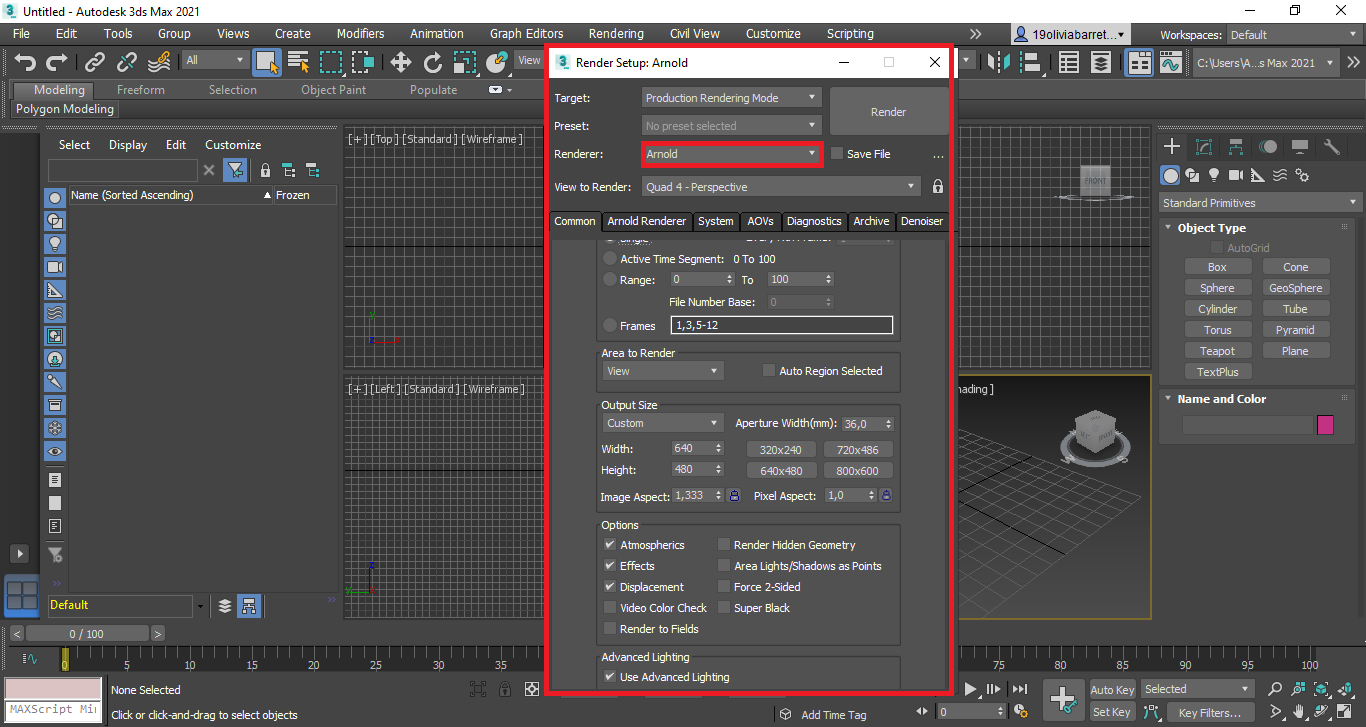Activate Select and Scale tool
The width and height of the screenshot is (1366, 727).
click(465, 63)
